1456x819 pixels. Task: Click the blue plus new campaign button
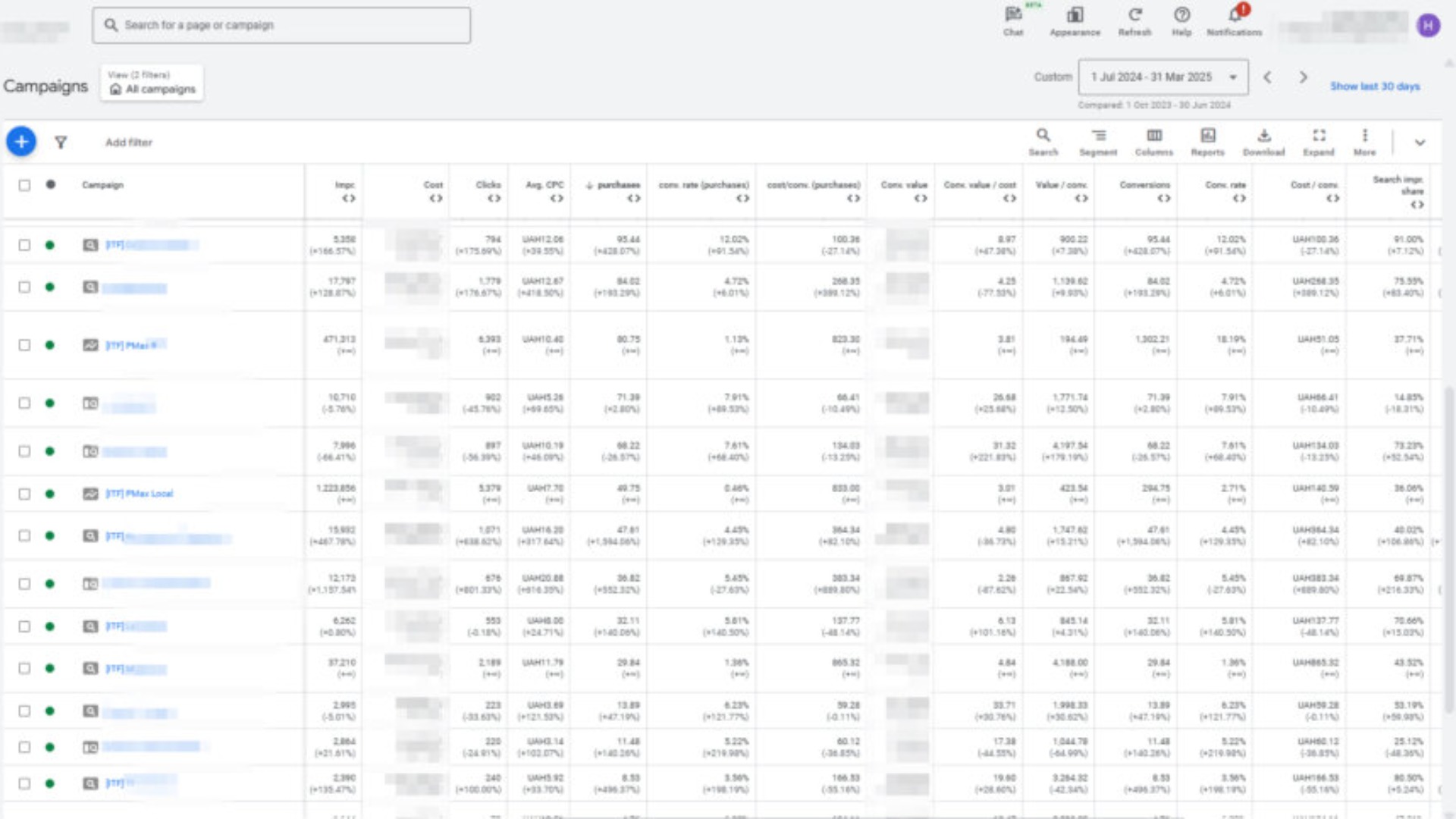click(21, 142)
